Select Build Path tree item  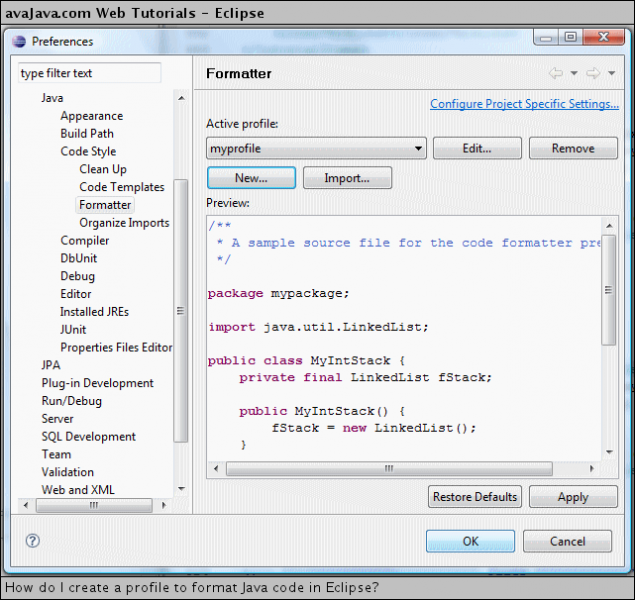tap(87, 134)
